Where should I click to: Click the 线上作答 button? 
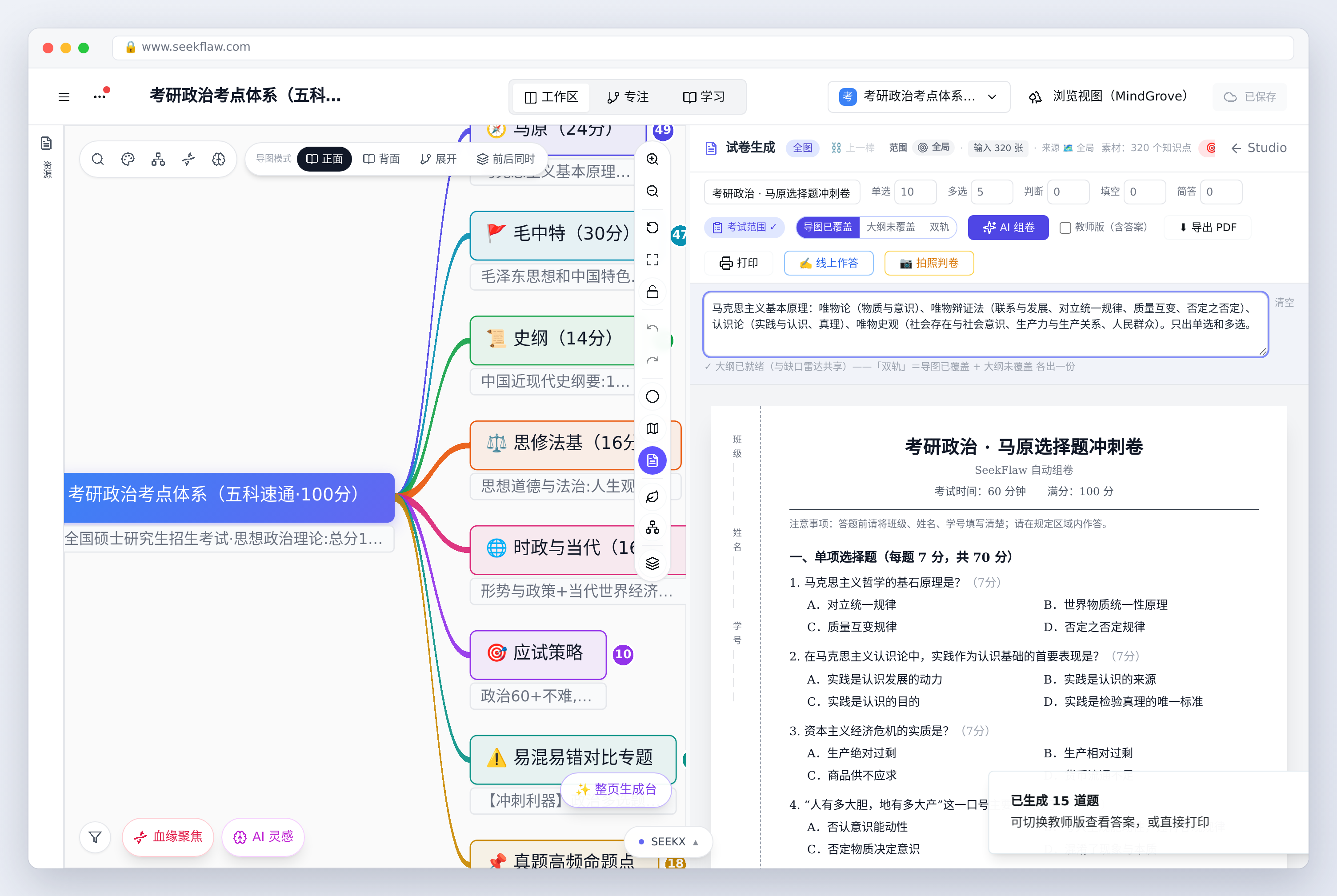(x=829, y=263)
